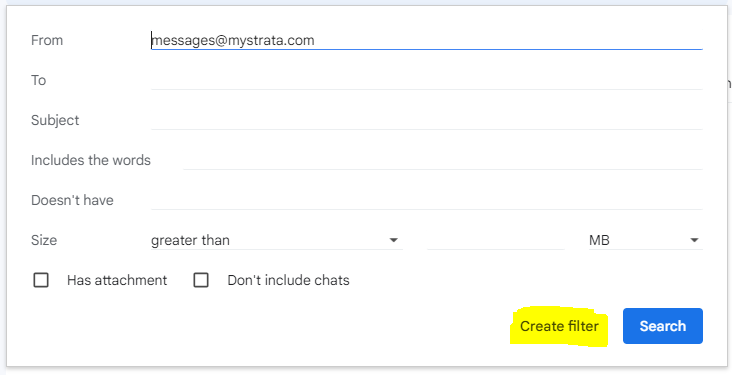Viewport: 732px width, 375px height.
Task: Click the empty size value input
Action: pyautogui.click(x=496, y=240)
